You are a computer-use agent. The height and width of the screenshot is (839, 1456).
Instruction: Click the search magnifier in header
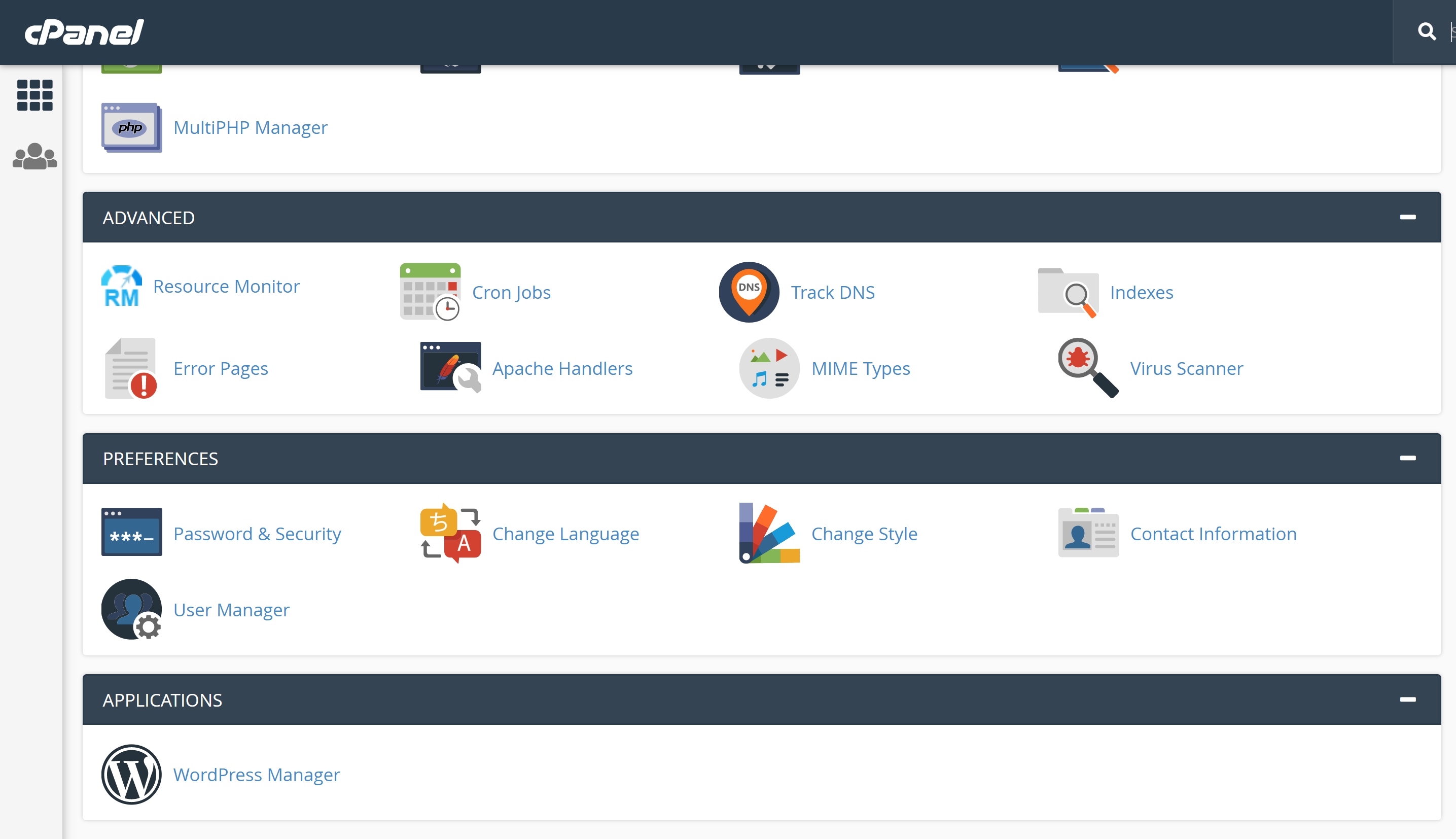click(x=1426, y=31)
